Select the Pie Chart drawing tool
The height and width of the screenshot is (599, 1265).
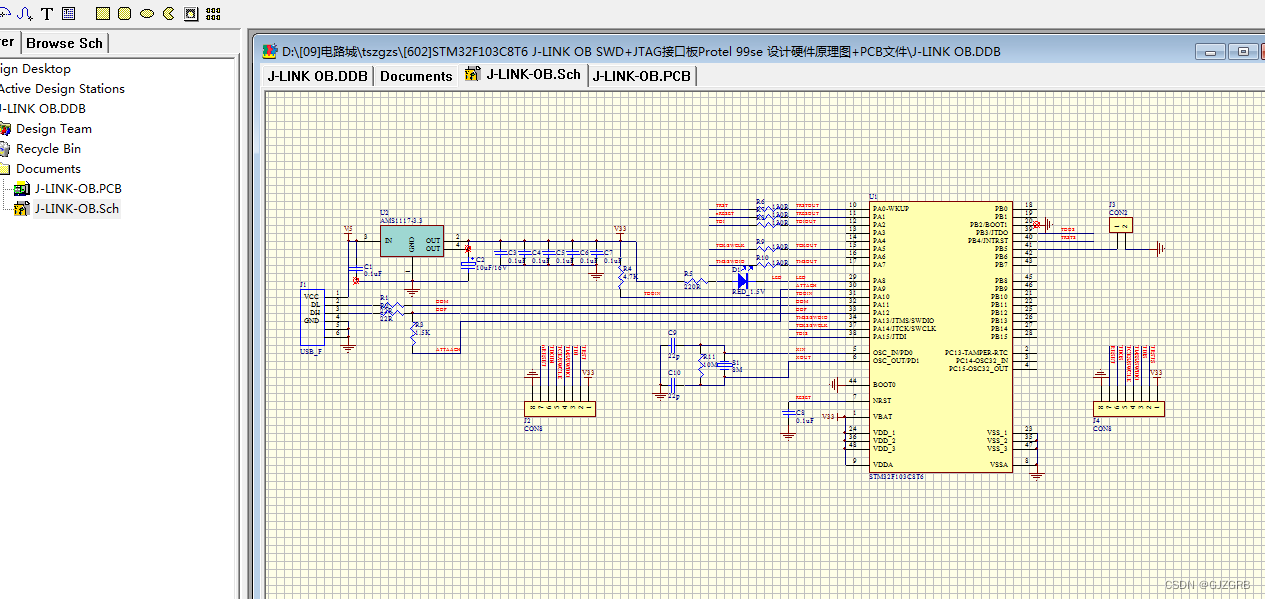coord(167,13)
